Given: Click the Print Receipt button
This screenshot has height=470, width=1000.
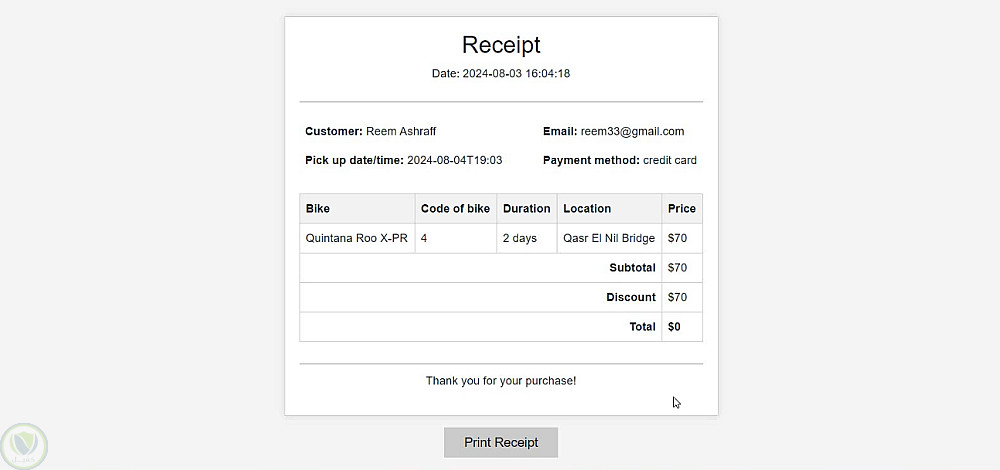Looking at the screenshot, I should (x=501, y=442).
